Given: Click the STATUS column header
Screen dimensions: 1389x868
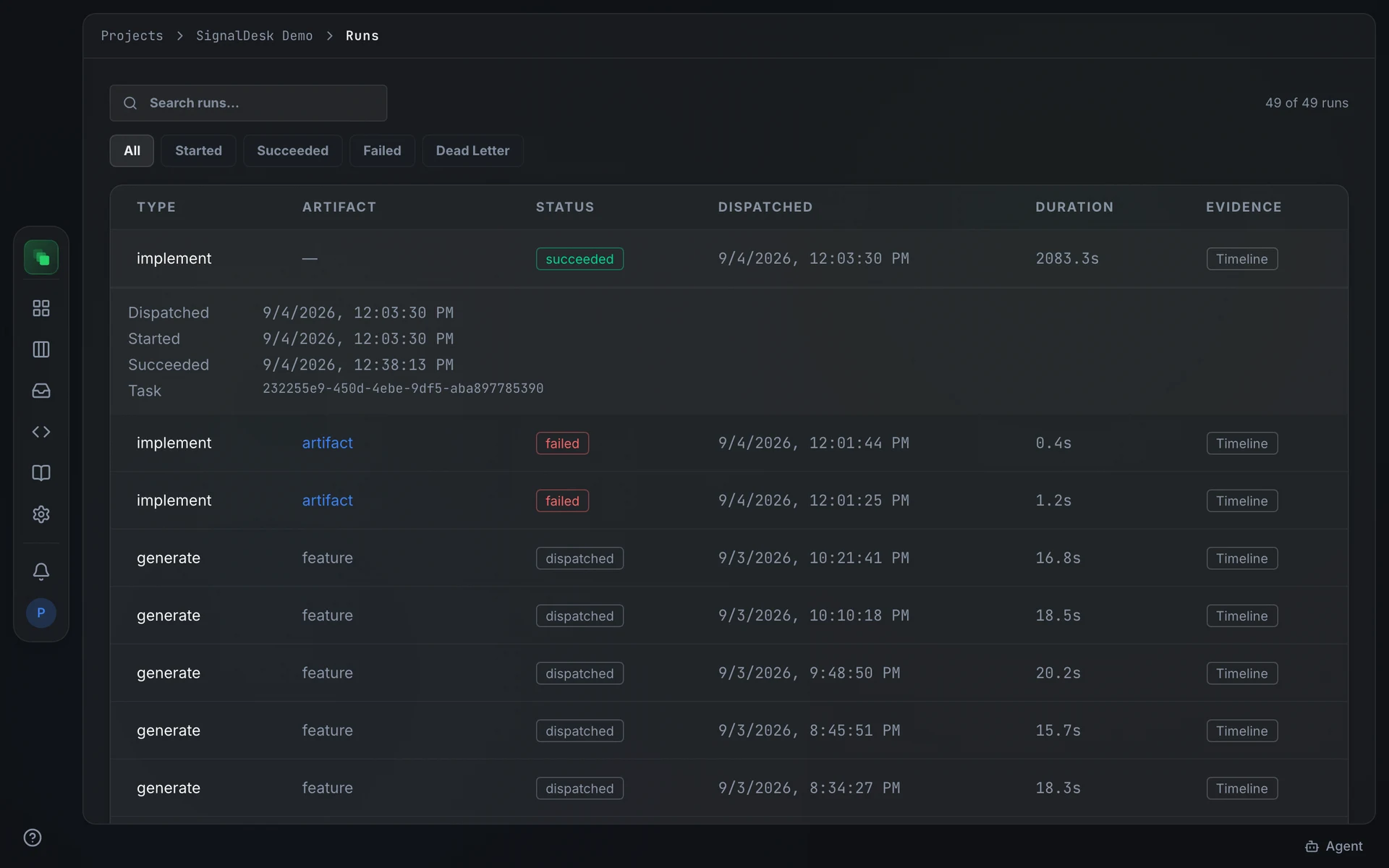Looking at the screenshot, I should pos(565,207).
